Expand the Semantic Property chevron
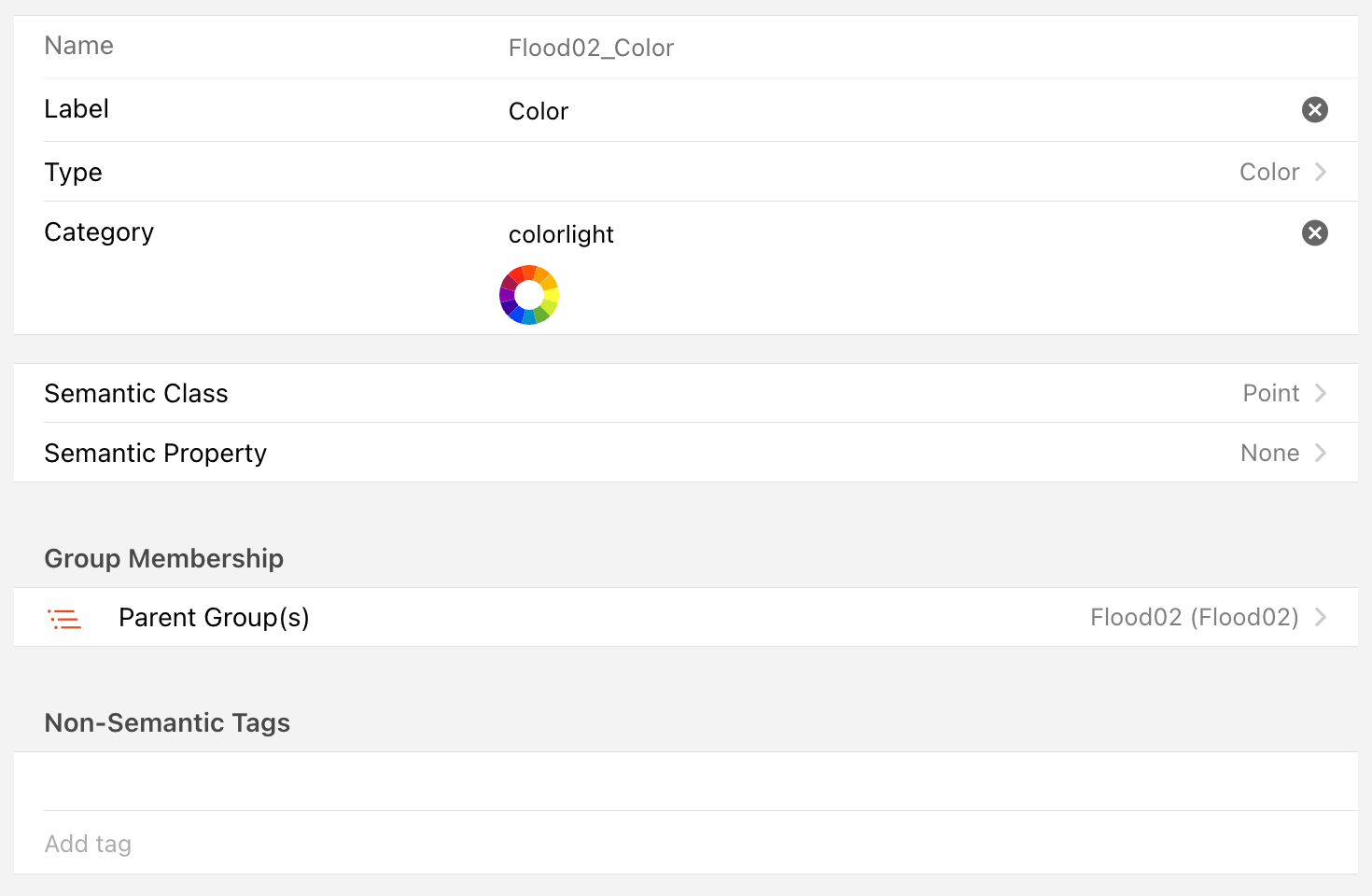 coord(1321,453)
